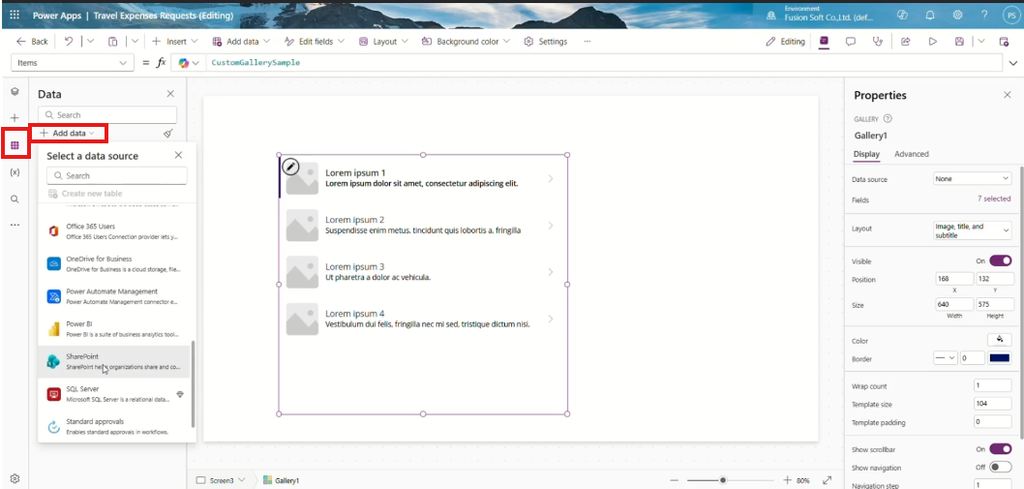Open the notifications bell icon
This screenshot has height=489, width=1024.
(930, 15)
